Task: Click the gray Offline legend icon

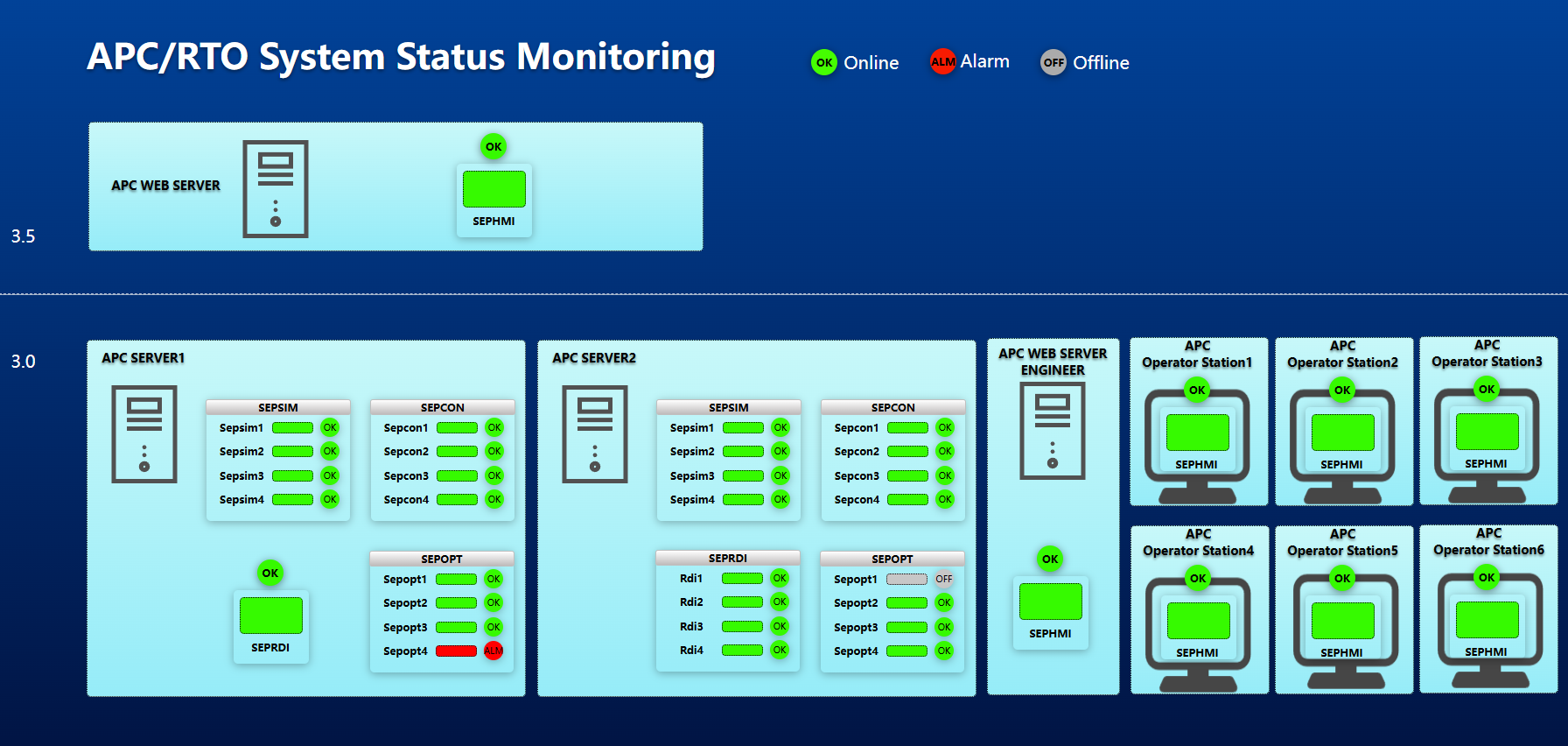Action: click(1053, 63)
